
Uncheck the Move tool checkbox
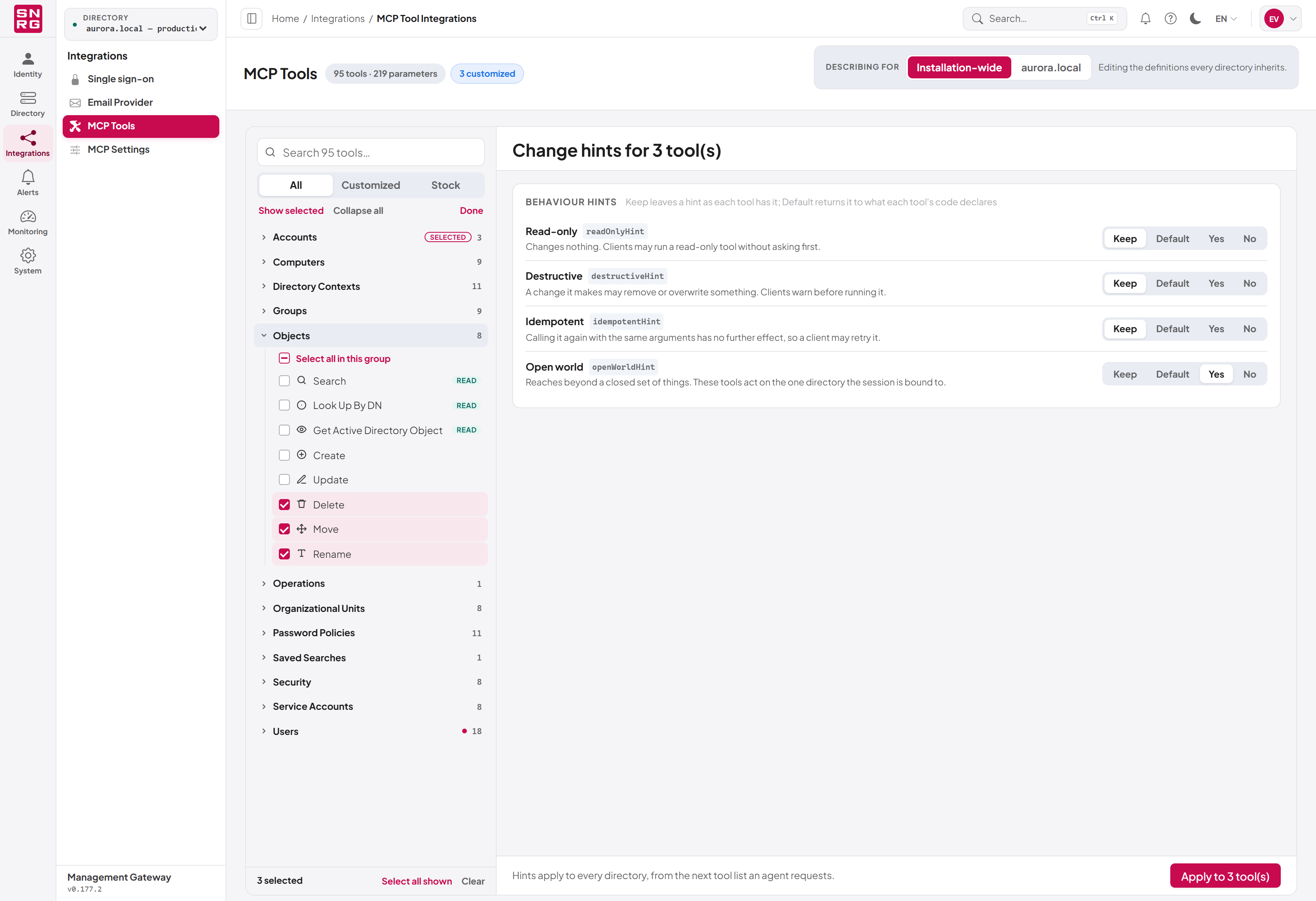point(284,529)
